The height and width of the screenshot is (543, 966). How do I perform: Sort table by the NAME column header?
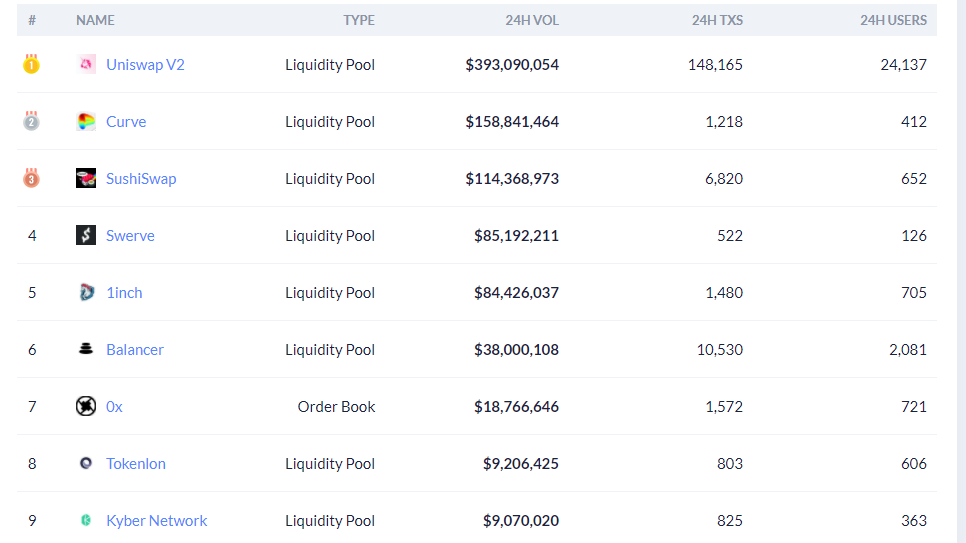pyautogui.click(x=95, y=20)
